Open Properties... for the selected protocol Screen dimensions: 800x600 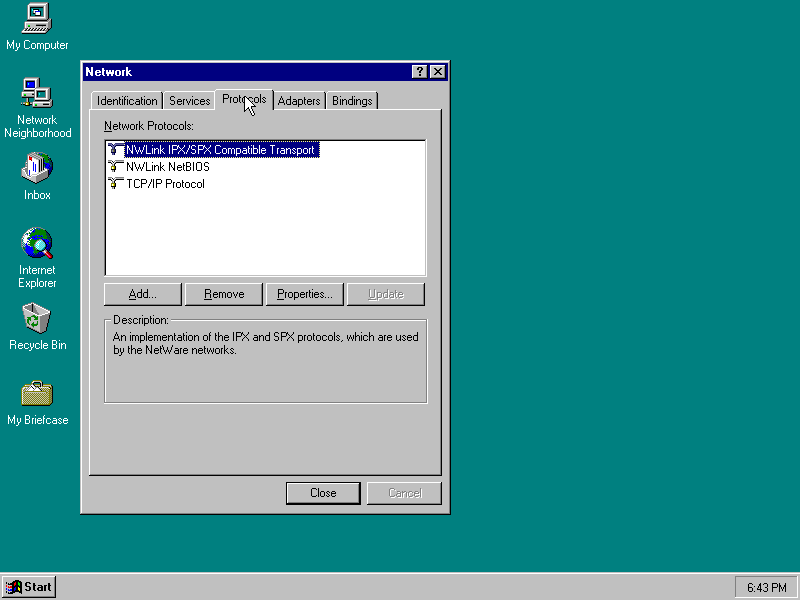tap(305, 294)
